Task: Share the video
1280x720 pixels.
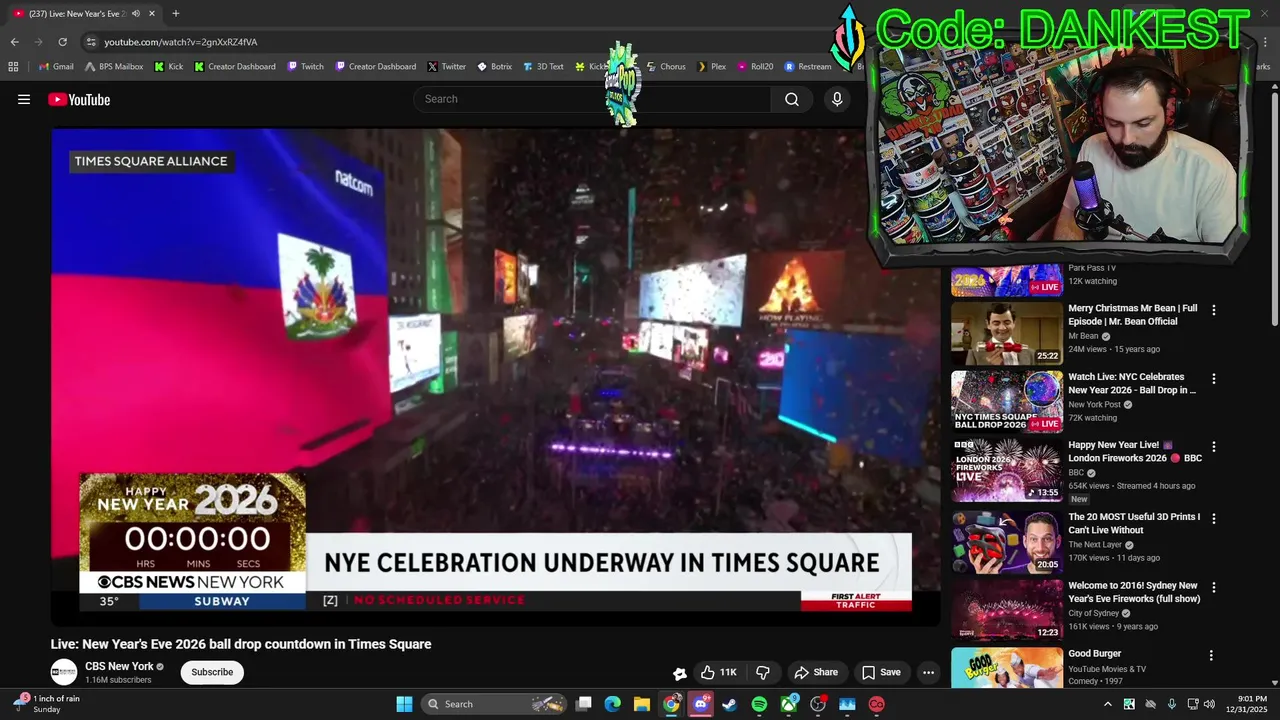Action: [x=815, y=672]
